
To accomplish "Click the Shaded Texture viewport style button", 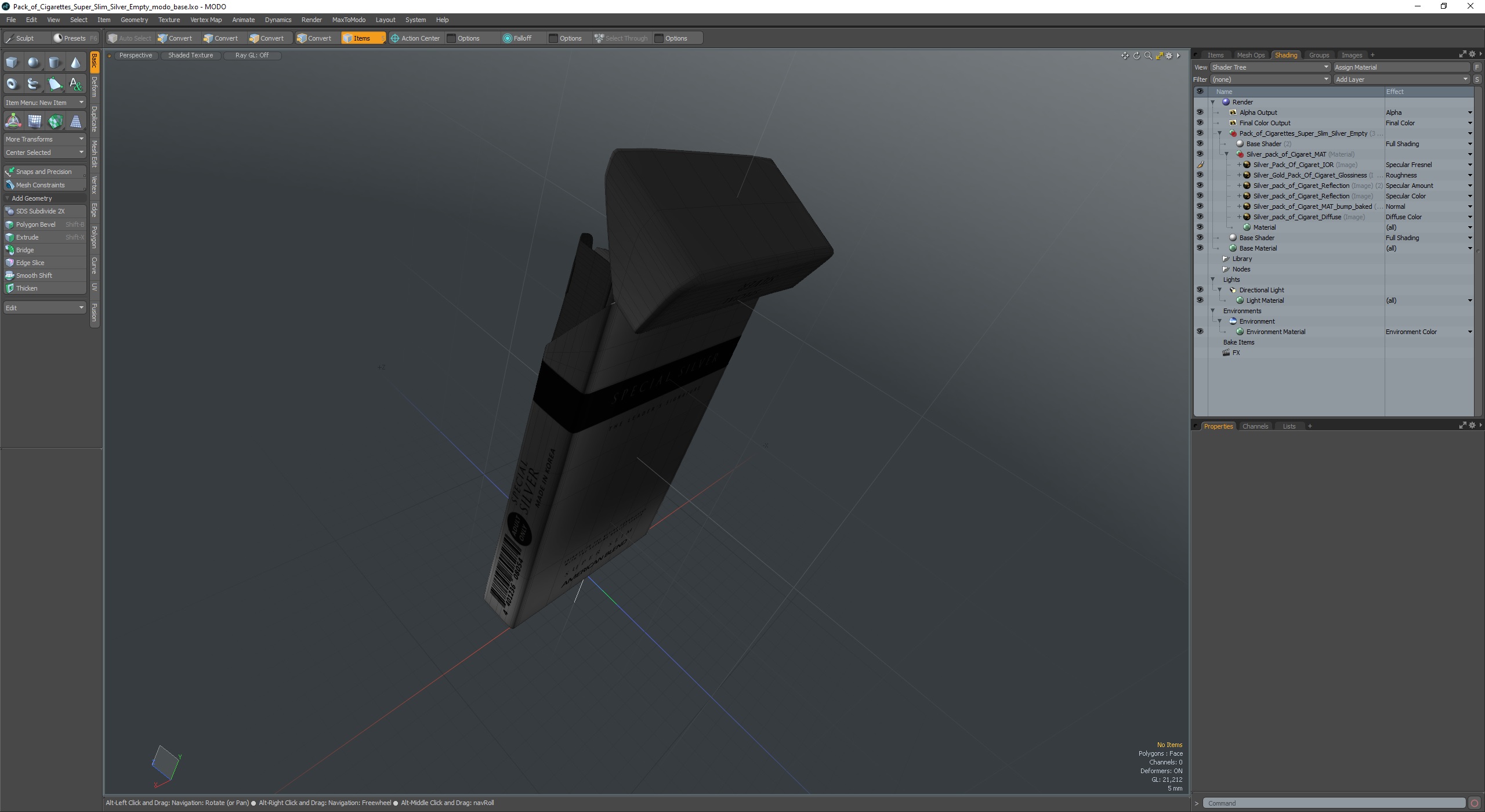I will [190, 56].
